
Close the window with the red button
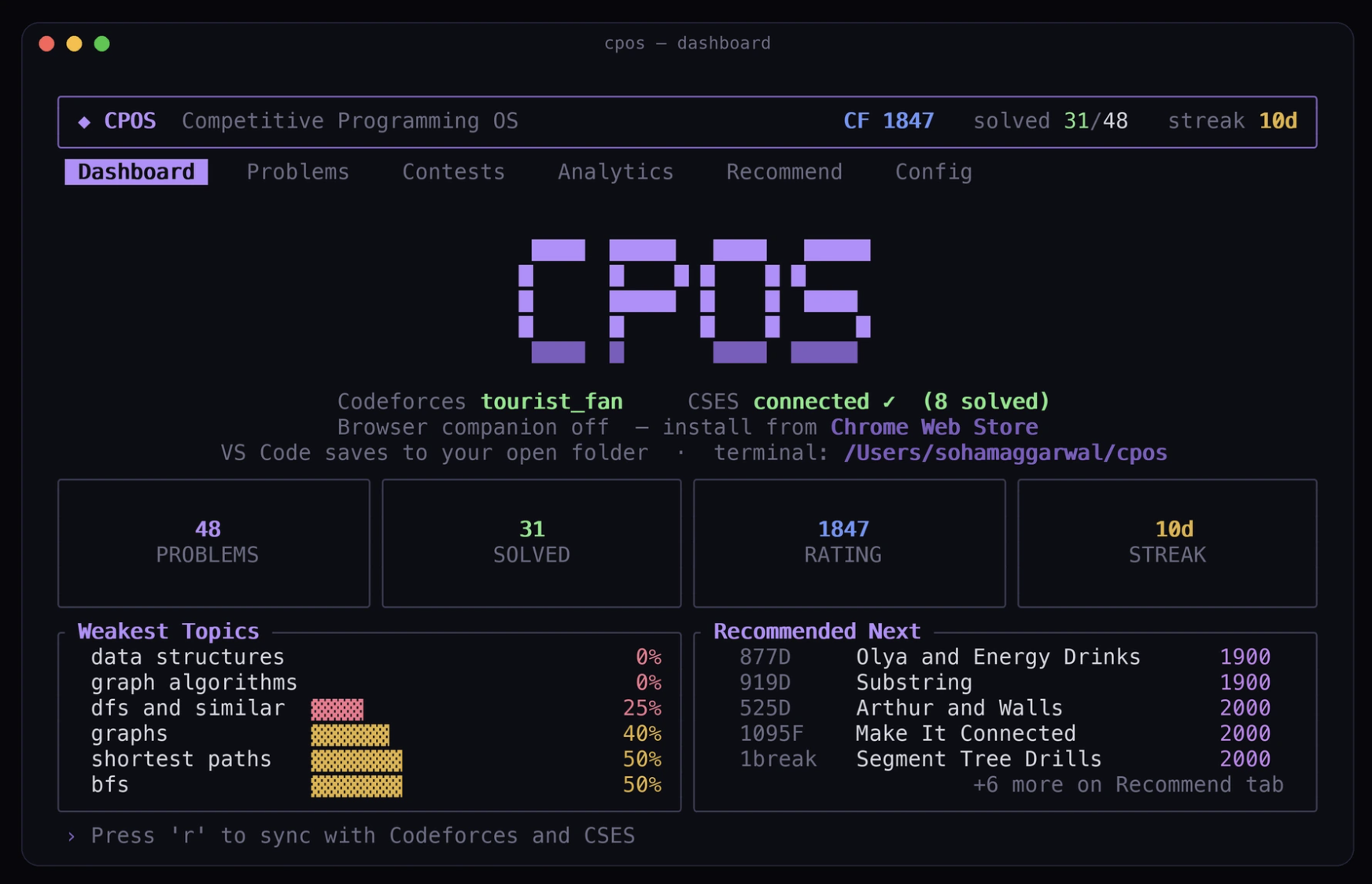[x=46, y=43]
